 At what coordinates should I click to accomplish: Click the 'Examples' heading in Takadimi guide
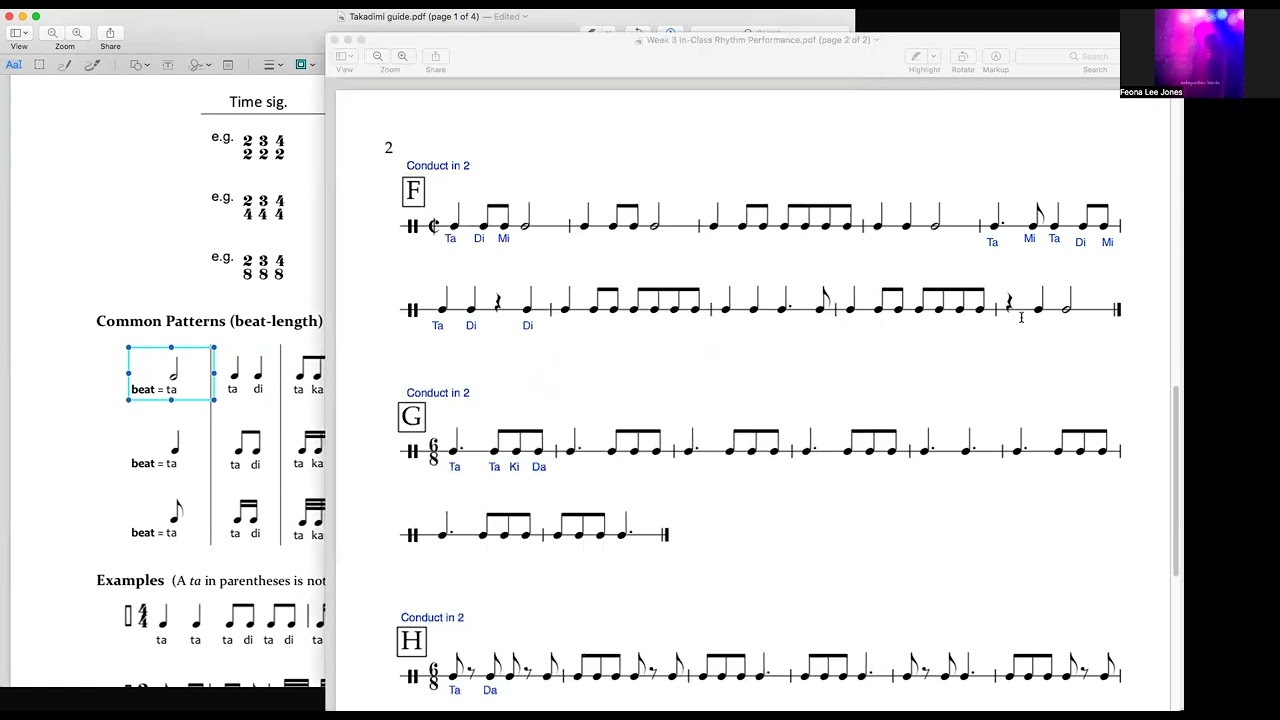pyautogui.click(x=130, y=580)
